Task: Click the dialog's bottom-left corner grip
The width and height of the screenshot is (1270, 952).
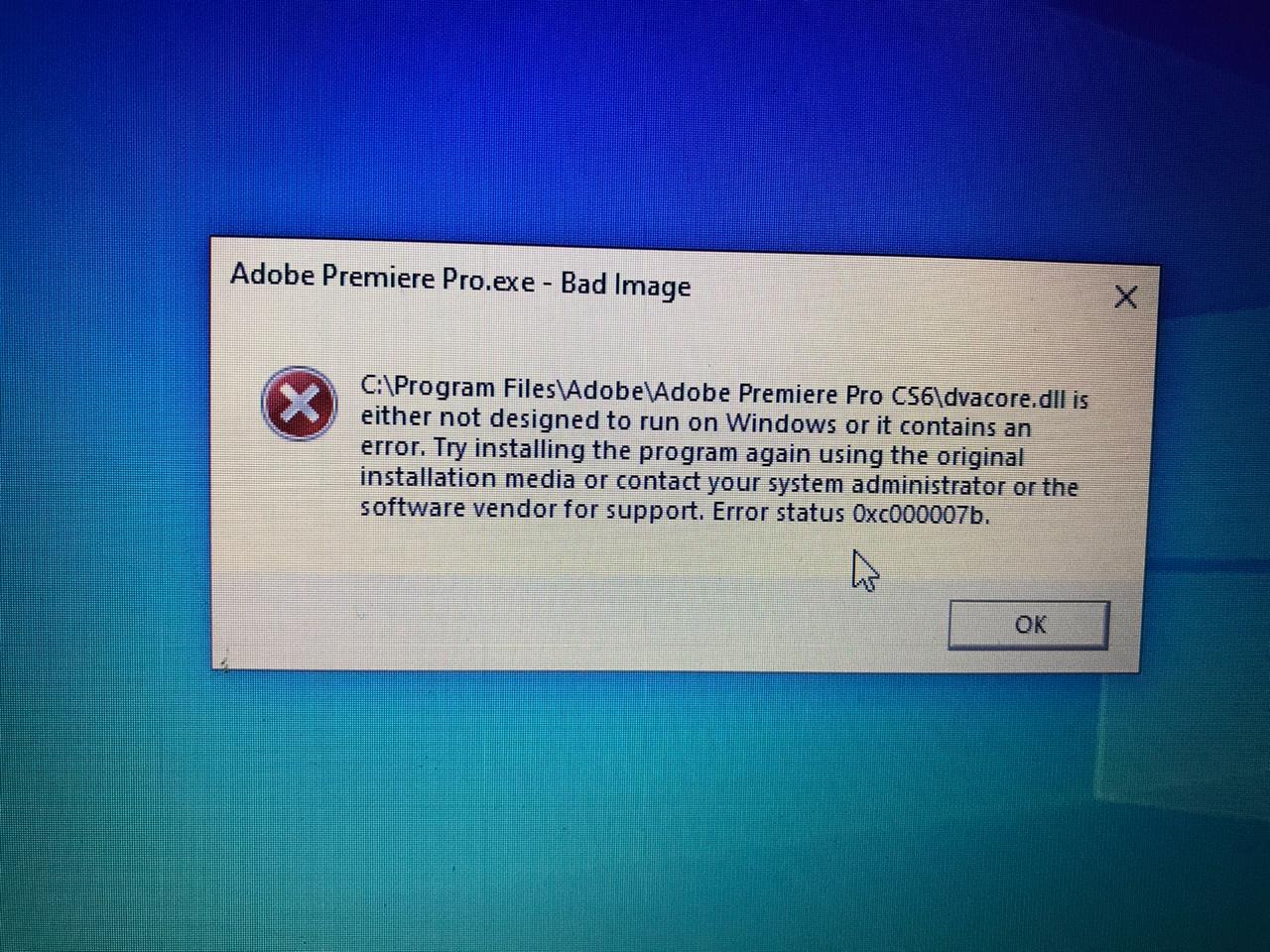Action: tap(224, 661)
